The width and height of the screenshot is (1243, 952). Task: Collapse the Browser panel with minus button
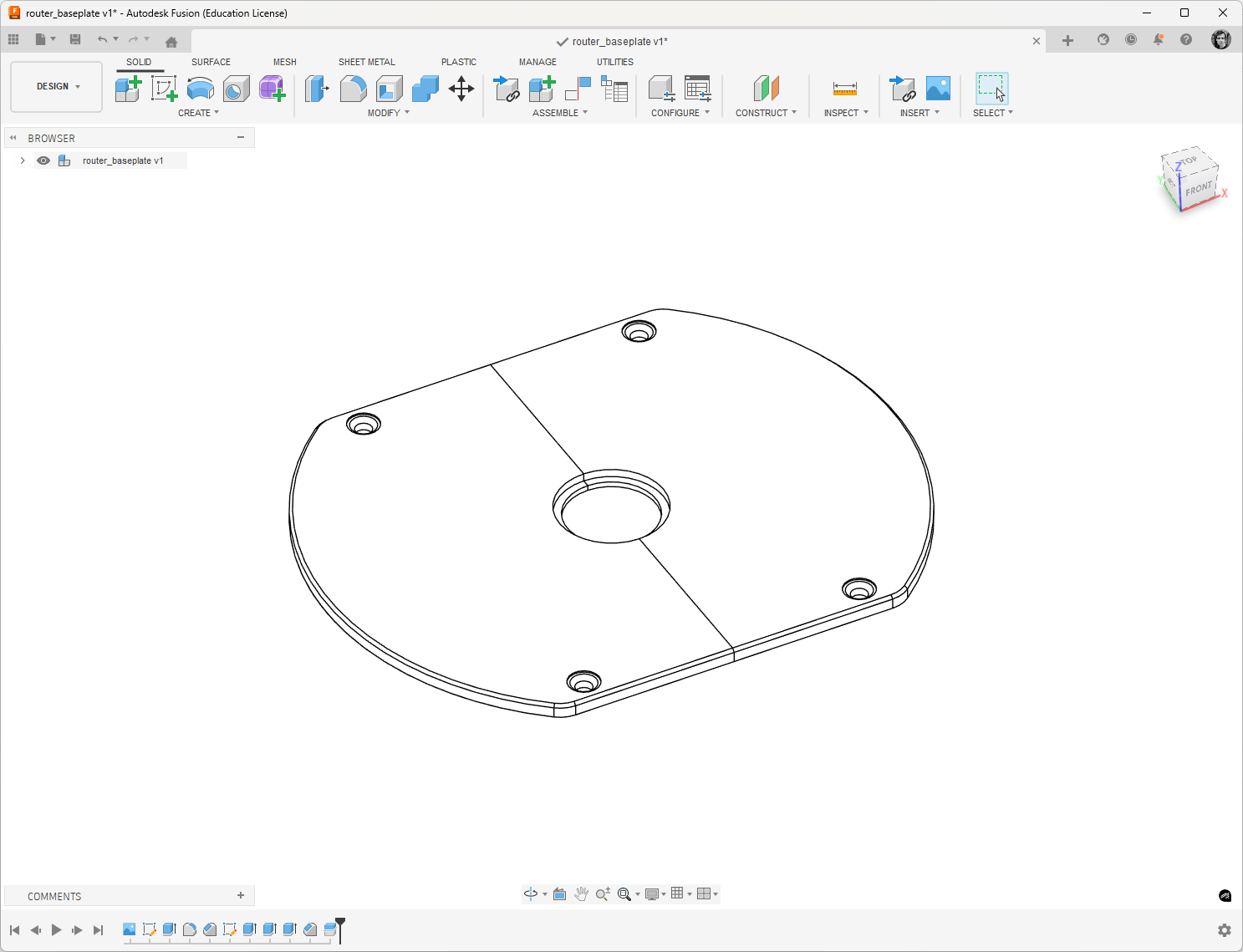pyautogui.click(x=241, y=138)
